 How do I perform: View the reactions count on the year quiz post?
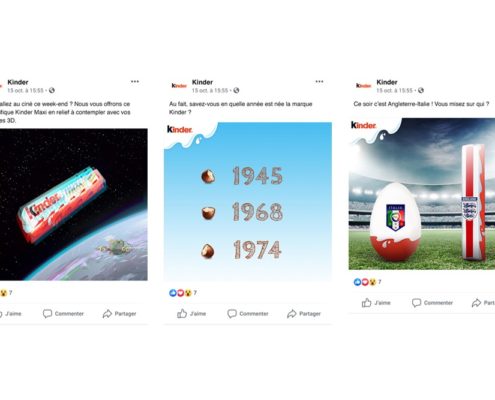click(x=183, y=293)
